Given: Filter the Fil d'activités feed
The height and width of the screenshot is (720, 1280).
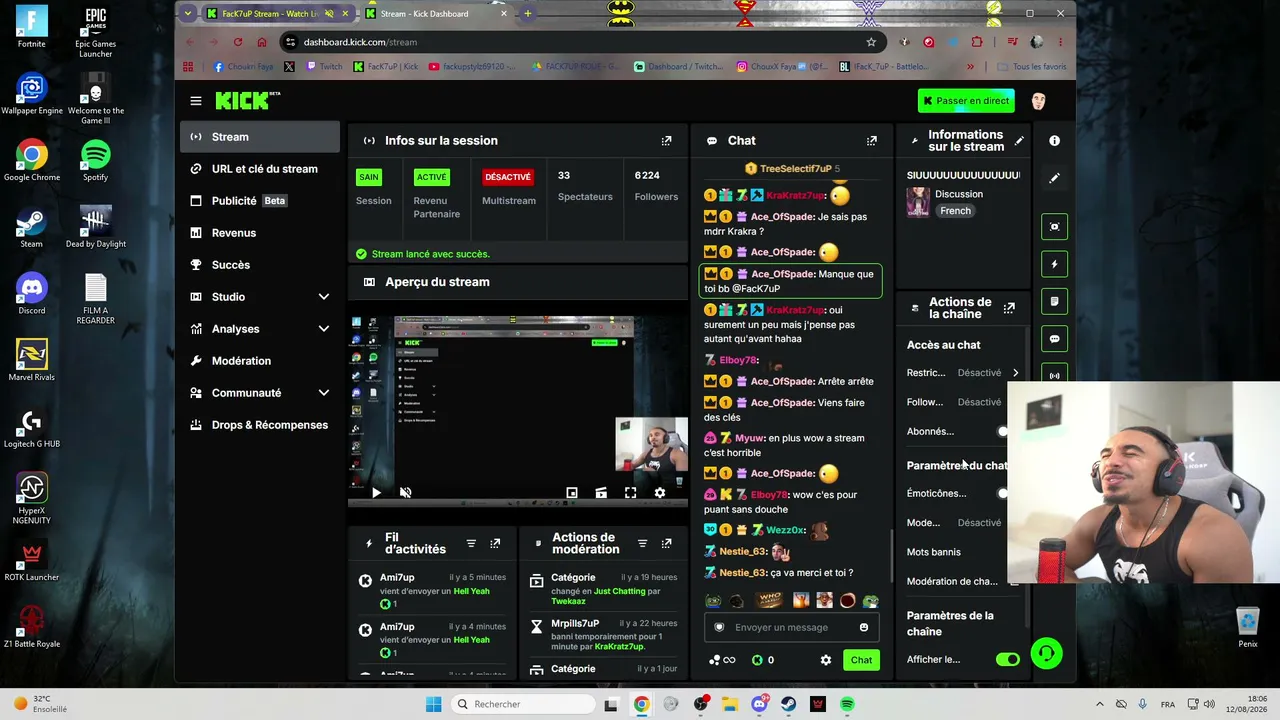Looking at the screenshot, I should (x=471, y=544).
